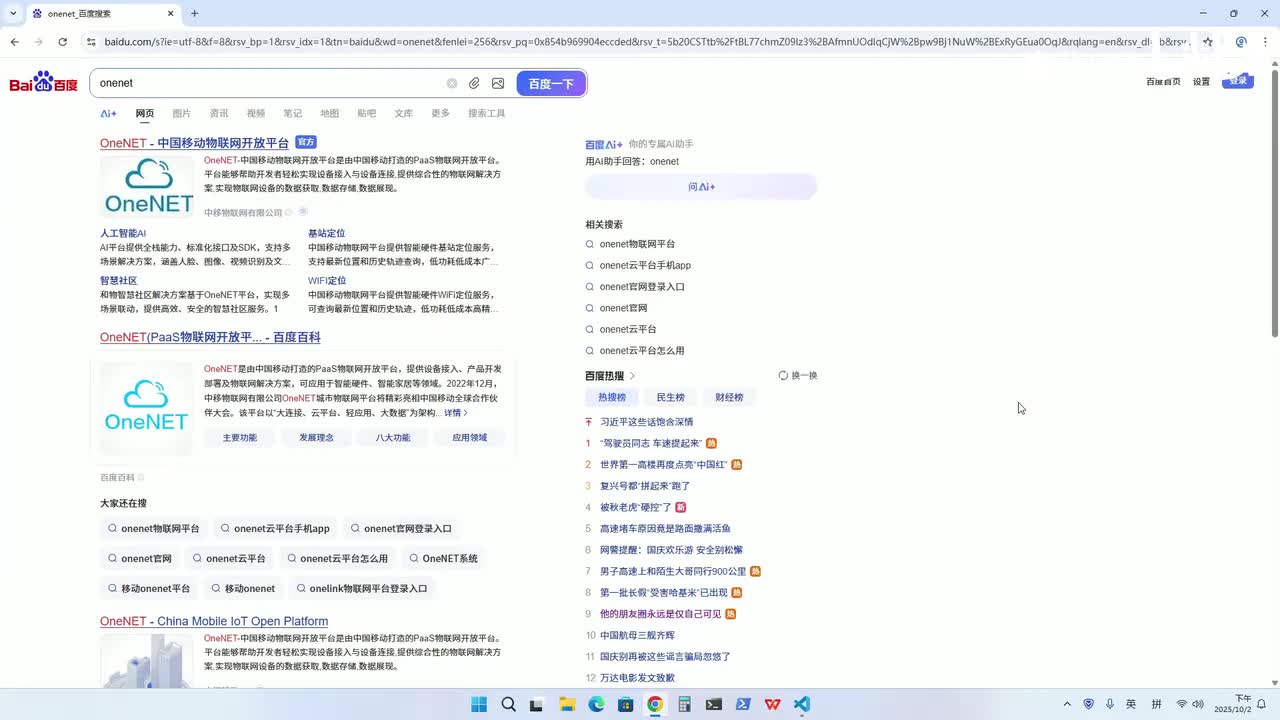Click the 八大功能 button

[x=393, y=437]
